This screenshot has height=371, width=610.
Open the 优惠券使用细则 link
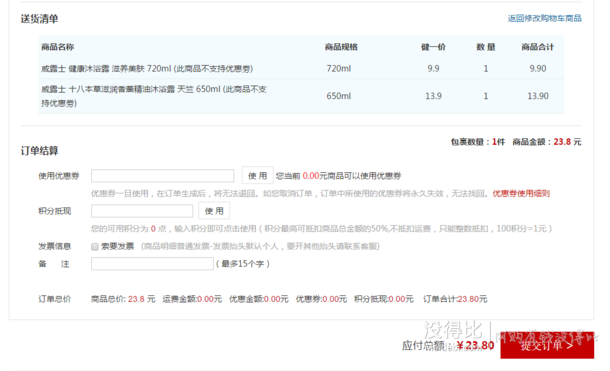tap(521, 193)
